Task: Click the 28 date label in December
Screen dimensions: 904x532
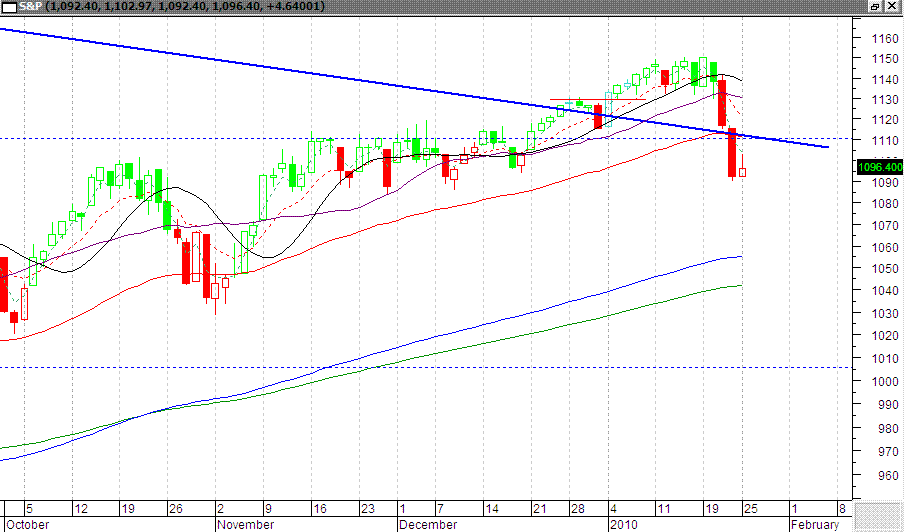Action: click(578, 509)
